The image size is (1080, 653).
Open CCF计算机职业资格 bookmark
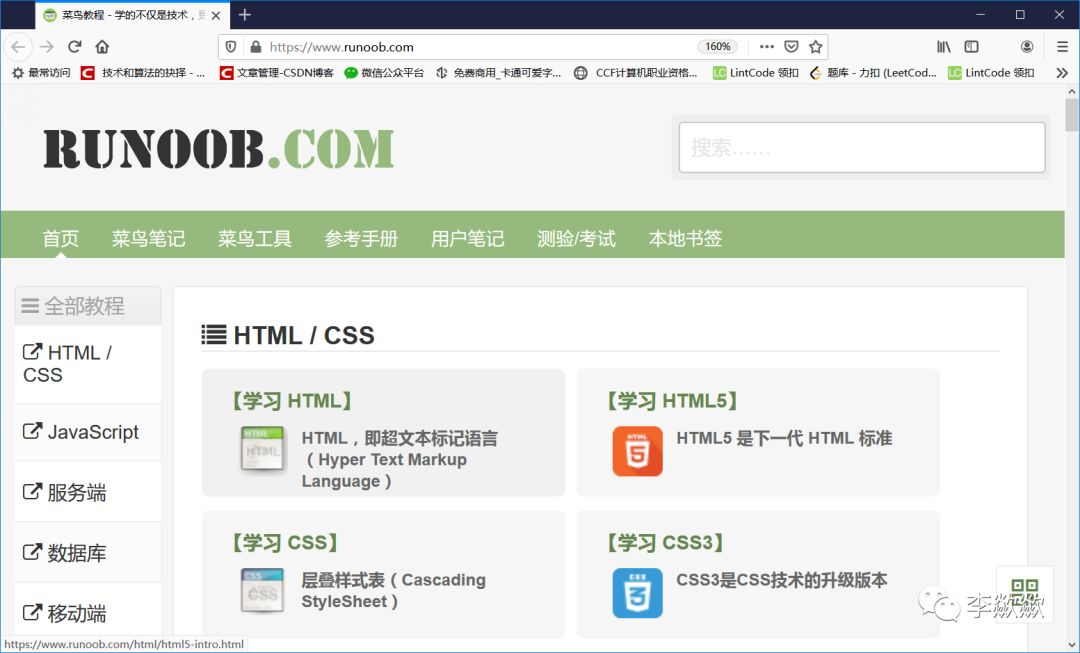[x=636, y=73]
